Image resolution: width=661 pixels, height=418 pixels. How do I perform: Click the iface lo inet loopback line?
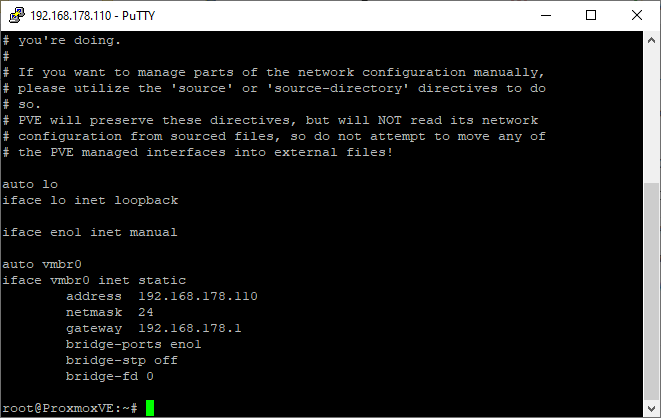[x=90, y=200]
